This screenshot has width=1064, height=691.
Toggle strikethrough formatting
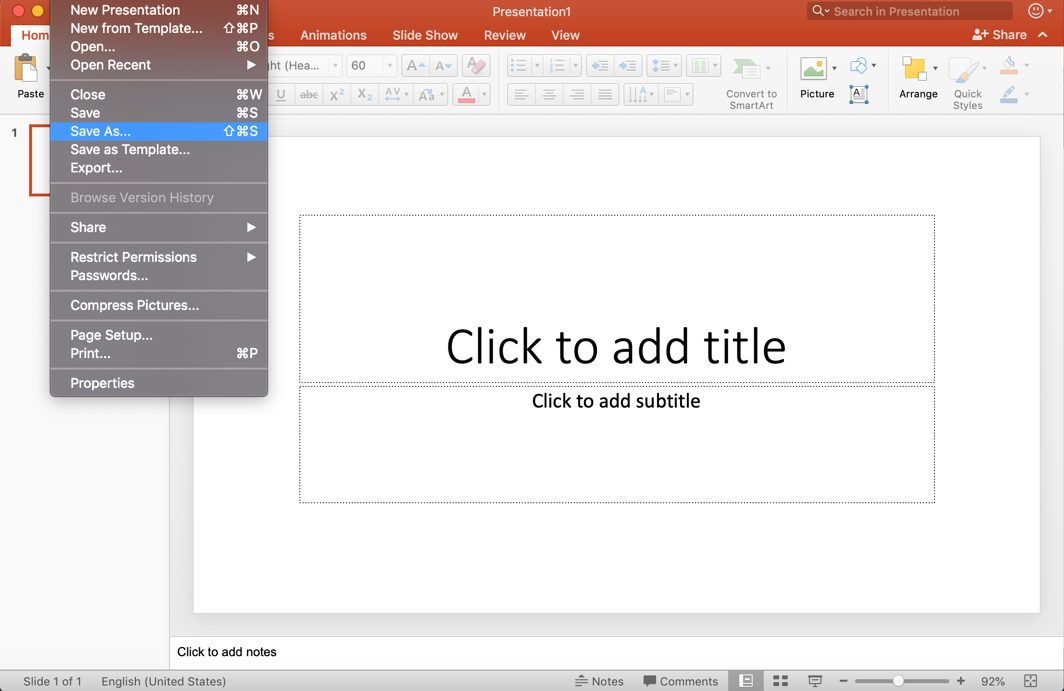(309, 94)
